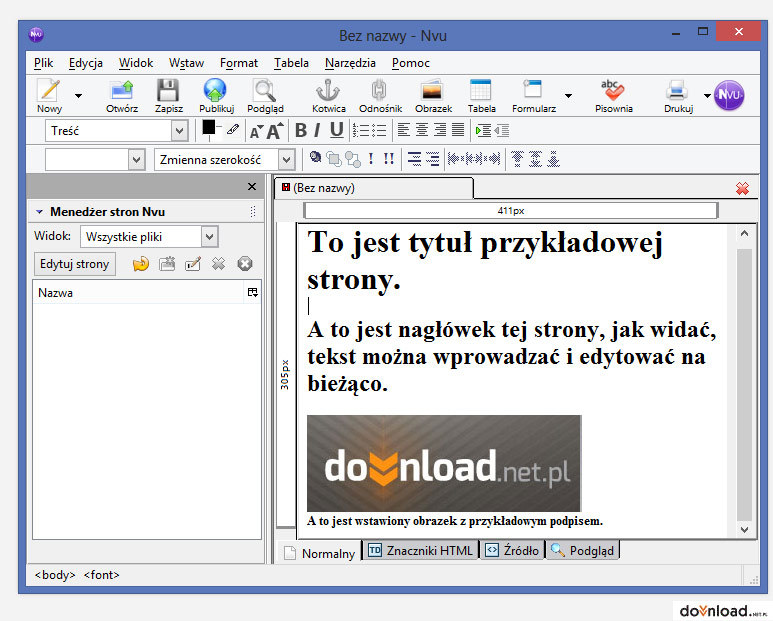Open the Plik menu
The image size is (773, 621).
pos(43,63)
